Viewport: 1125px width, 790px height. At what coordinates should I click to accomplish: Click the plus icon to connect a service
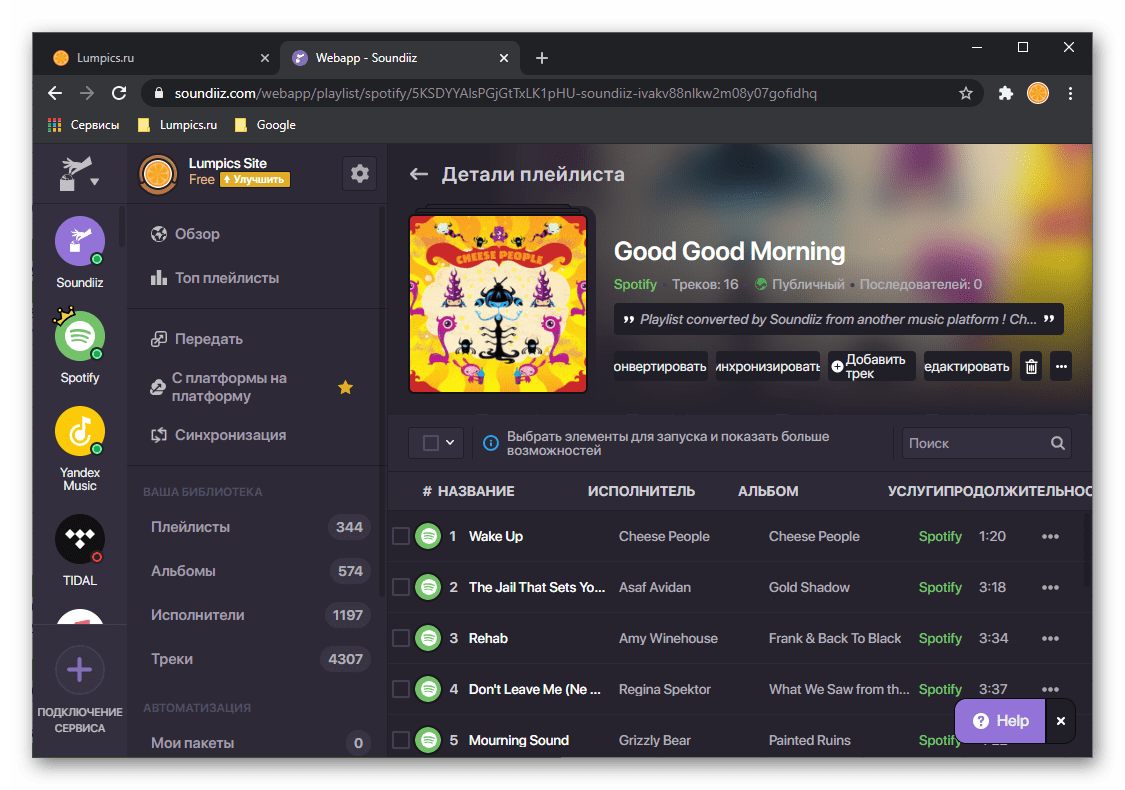80,670
